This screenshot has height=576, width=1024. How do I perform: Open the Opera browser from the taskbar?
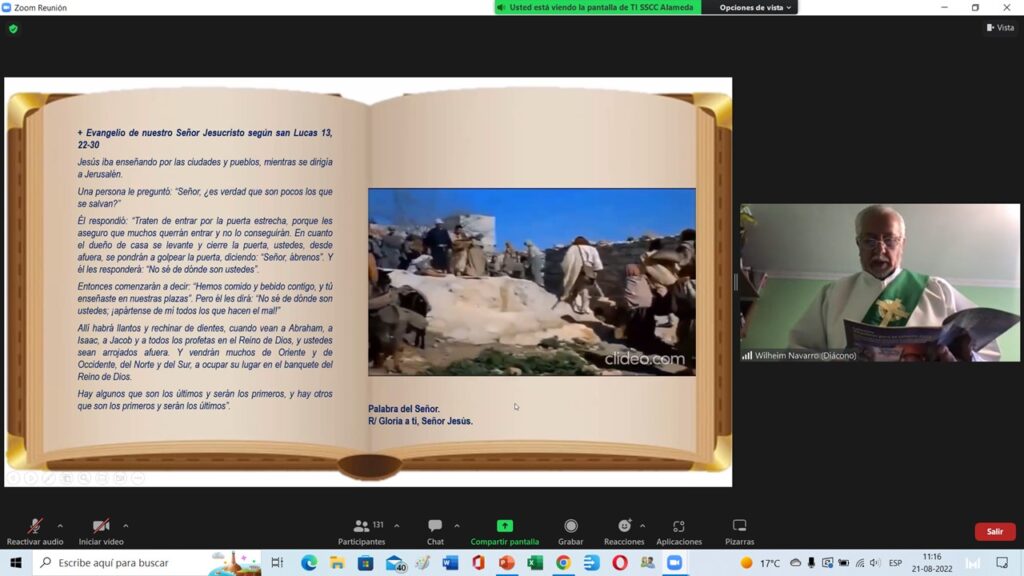pos(620,562)
